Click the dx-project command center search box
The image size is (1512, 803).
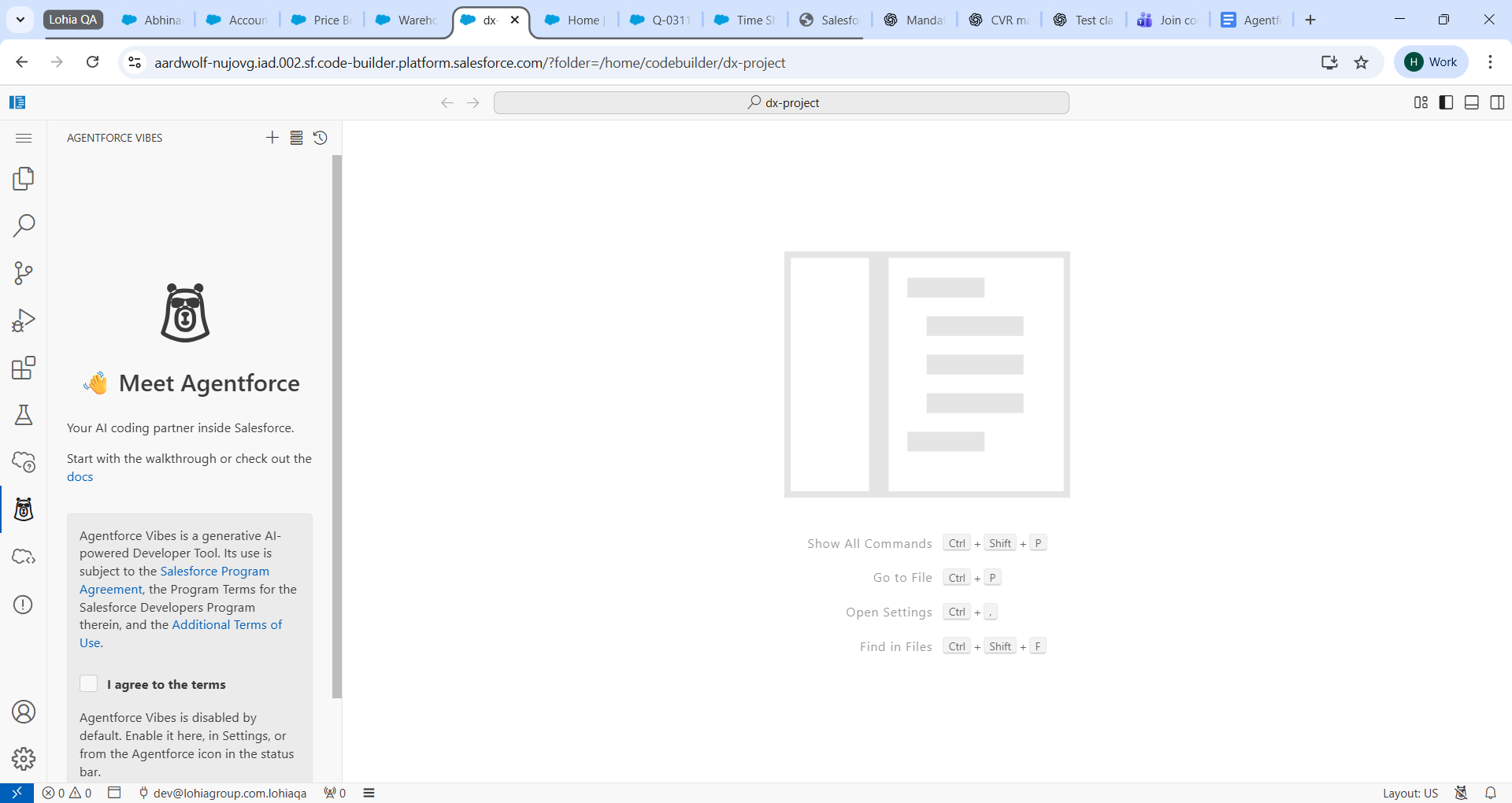pos(781,102)
